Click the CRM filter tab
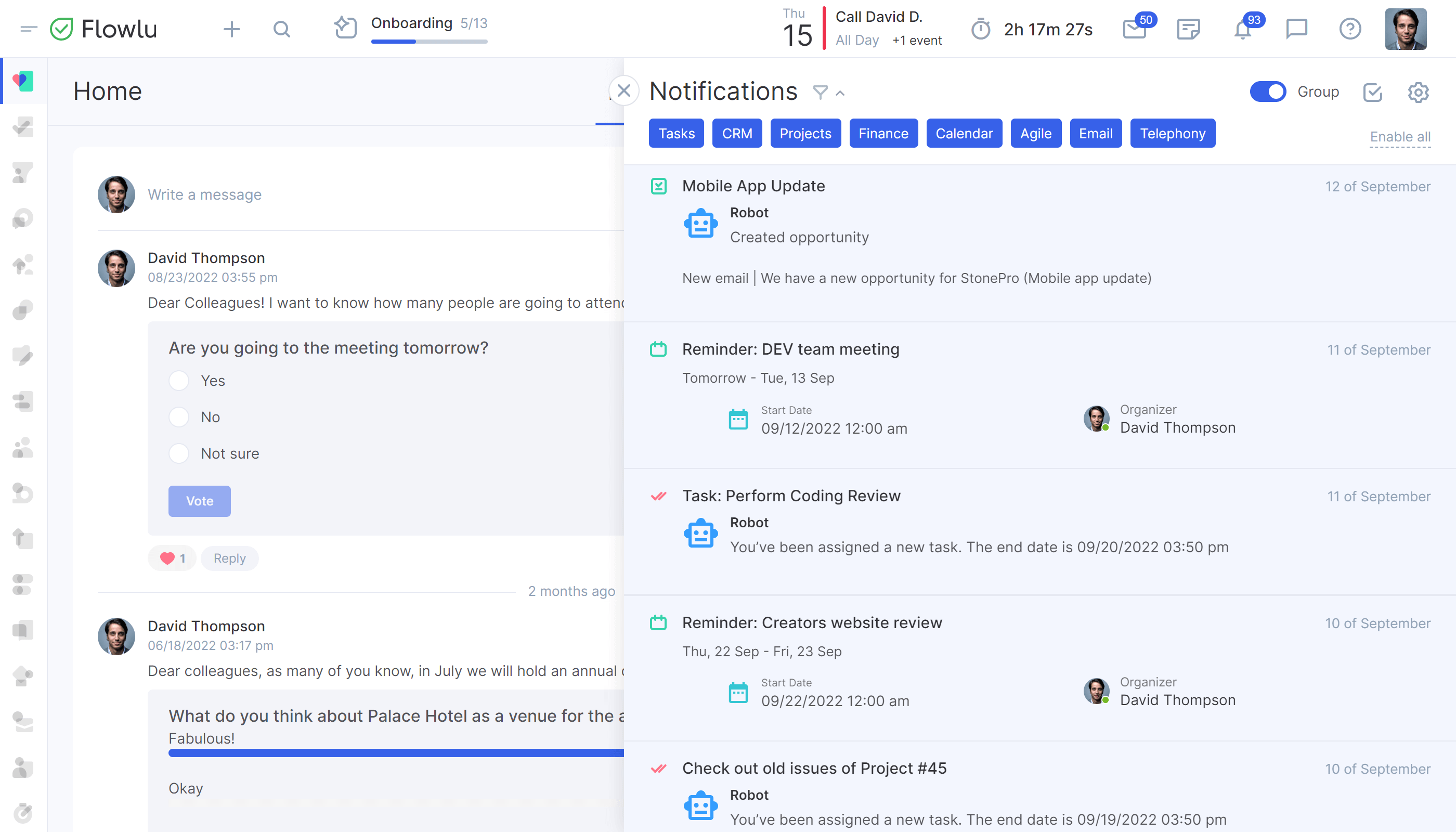 737,133
